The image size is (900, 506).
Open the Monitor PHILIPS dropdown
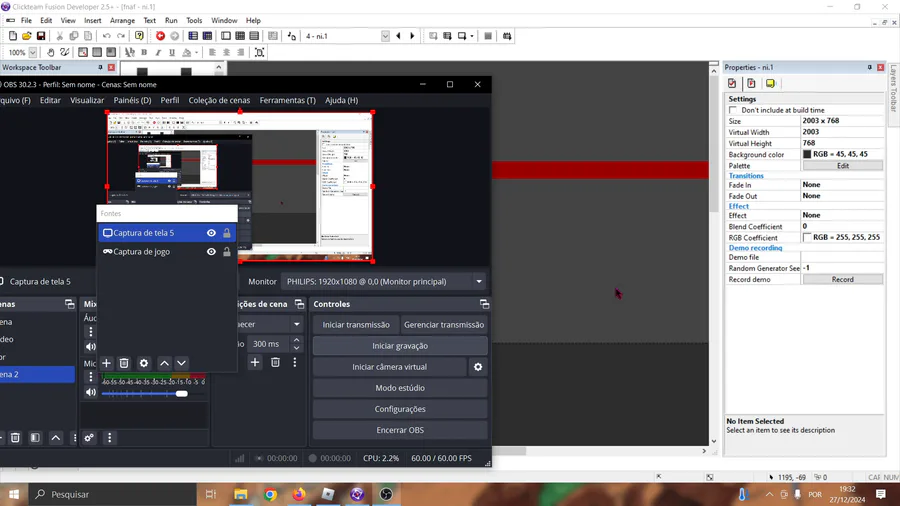click(x=383, y=282)
